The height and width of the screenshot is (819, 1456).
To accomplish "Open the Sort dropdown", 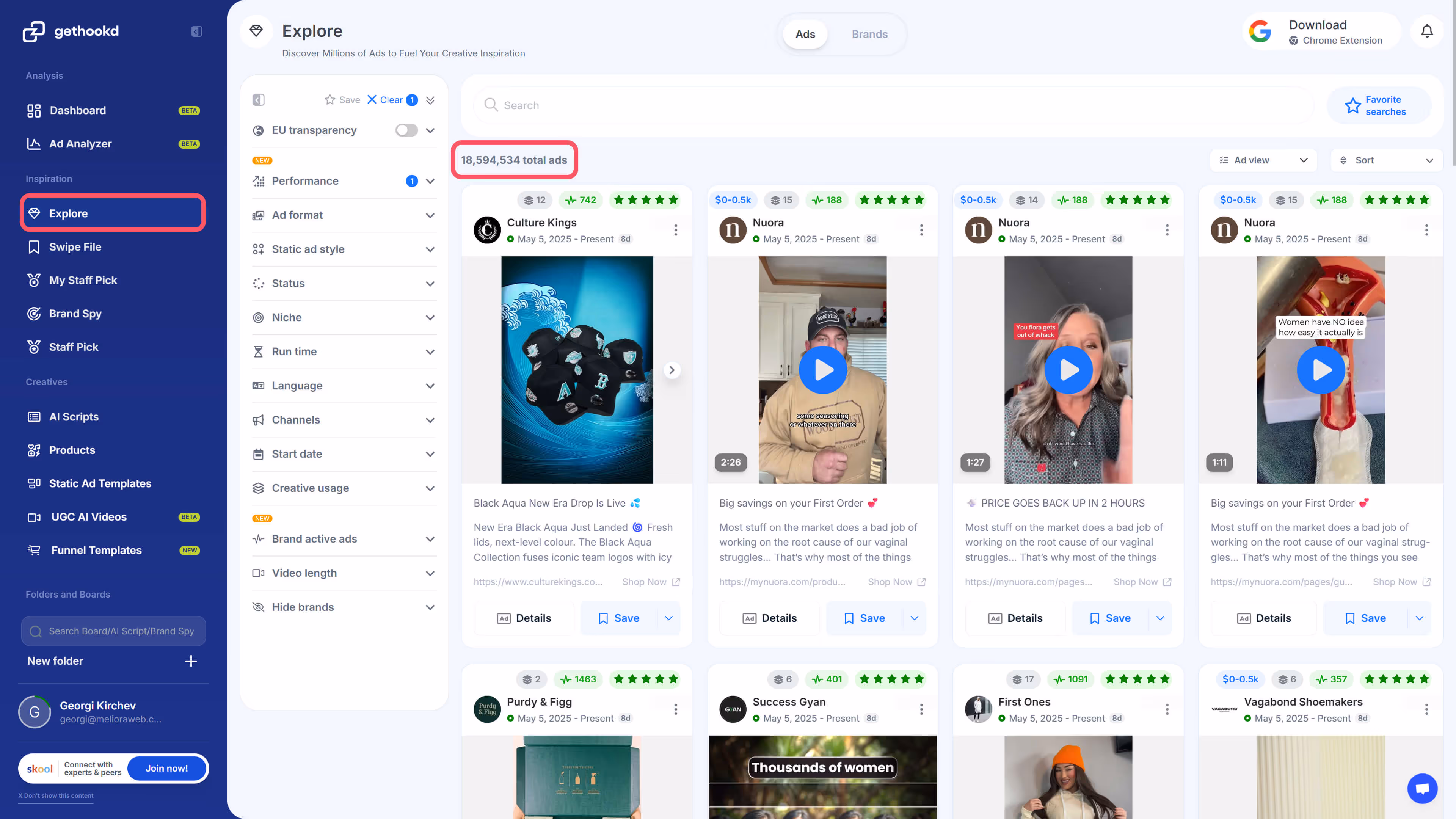I will (x=1387, y=160).
